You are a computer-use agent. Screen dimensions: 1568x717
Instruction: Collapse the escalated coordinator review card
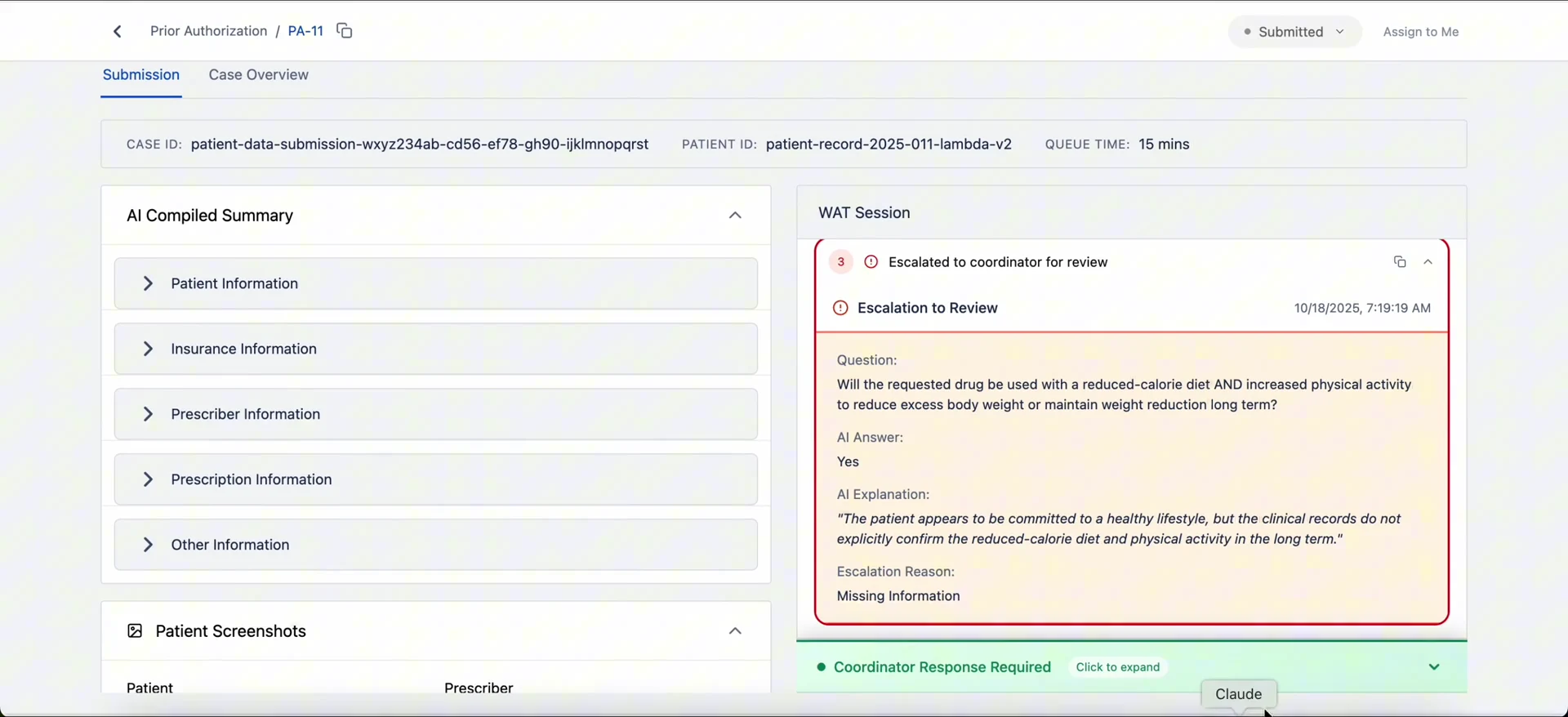1428,262
